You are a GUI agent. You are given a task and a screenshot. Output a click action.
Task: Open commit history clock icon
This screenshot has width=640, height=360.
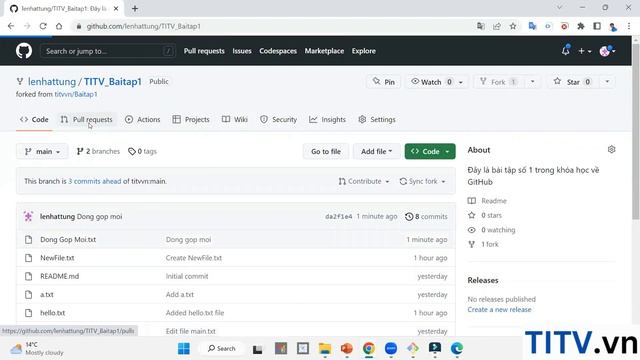pyautogui.click(x=409, y=216)
